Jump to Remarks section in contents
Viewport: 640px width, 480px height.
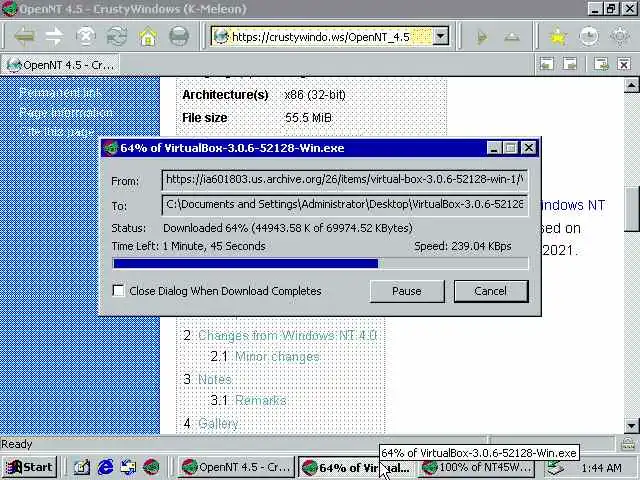pos(260,400)
